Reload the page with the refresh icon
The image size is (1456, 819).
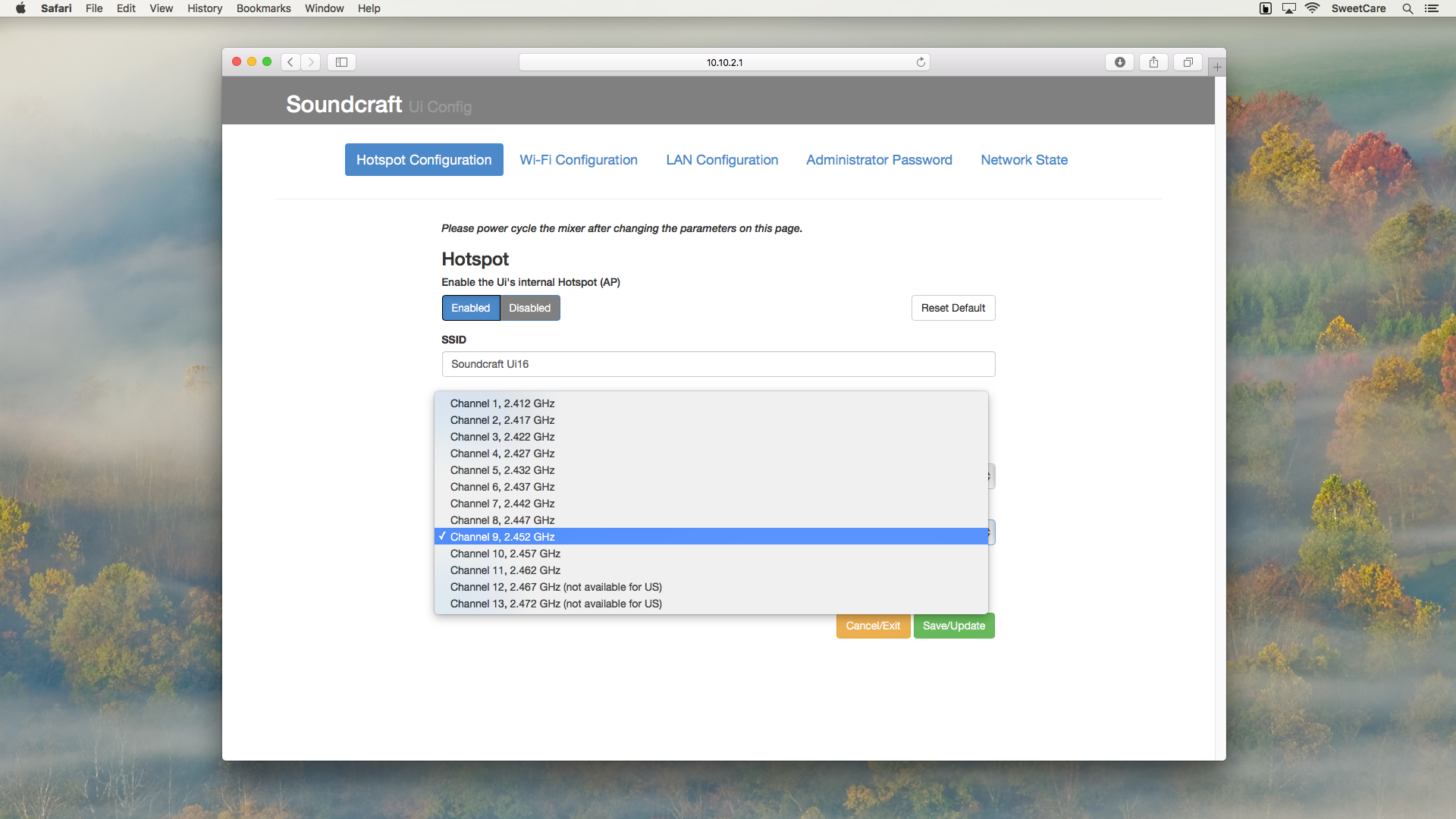pyautogui.click(x=921, y=62)
